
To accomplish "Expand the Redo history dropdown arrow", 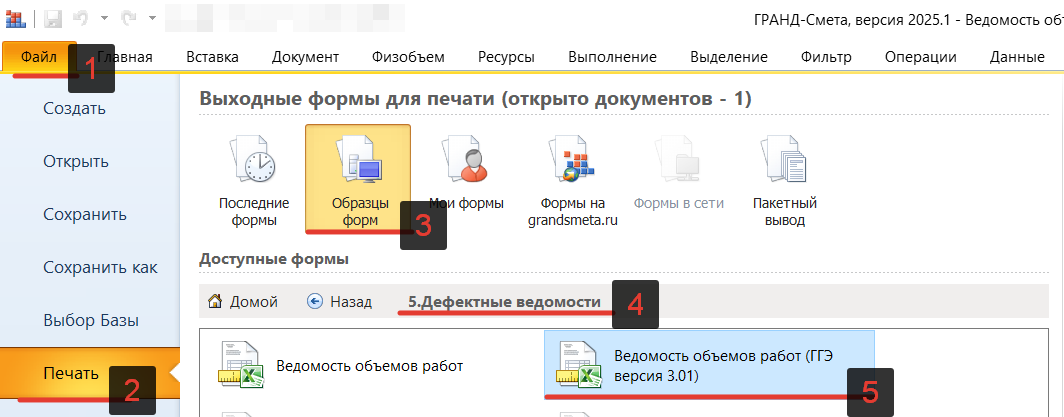I will [151, 18].
